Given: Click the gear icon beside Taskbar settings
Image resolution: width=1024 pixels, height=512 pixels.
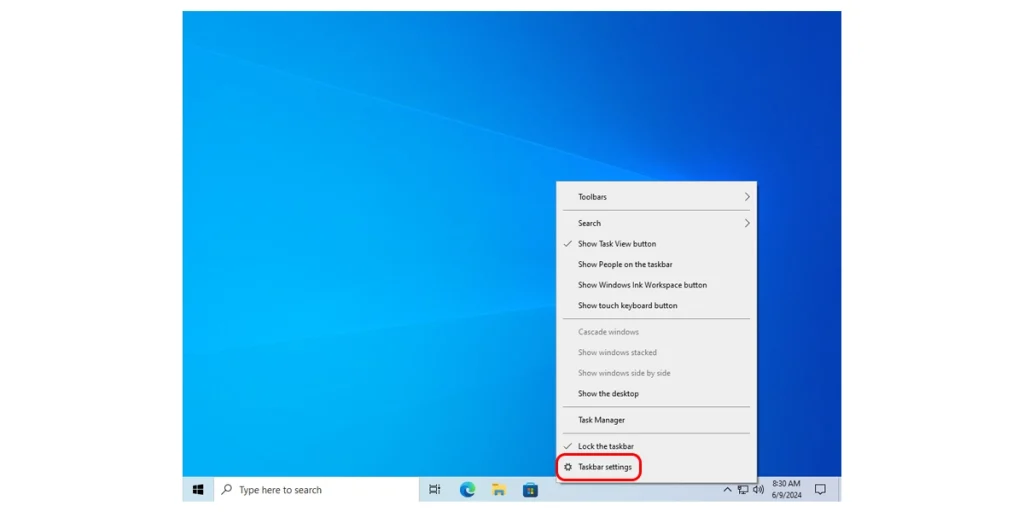Looking at the screenshot, I should pos(568,467).
